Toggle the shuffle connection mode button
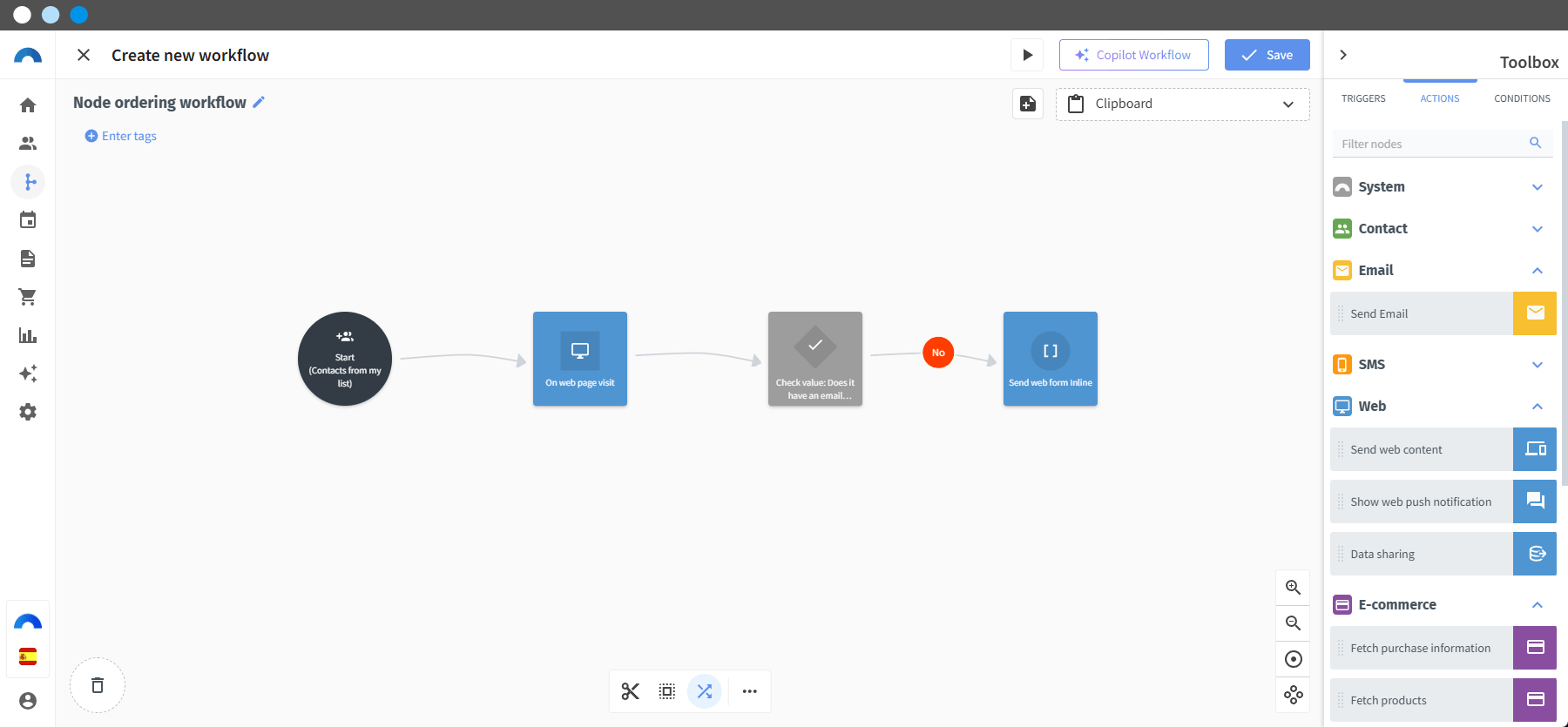 pos(705,691)
